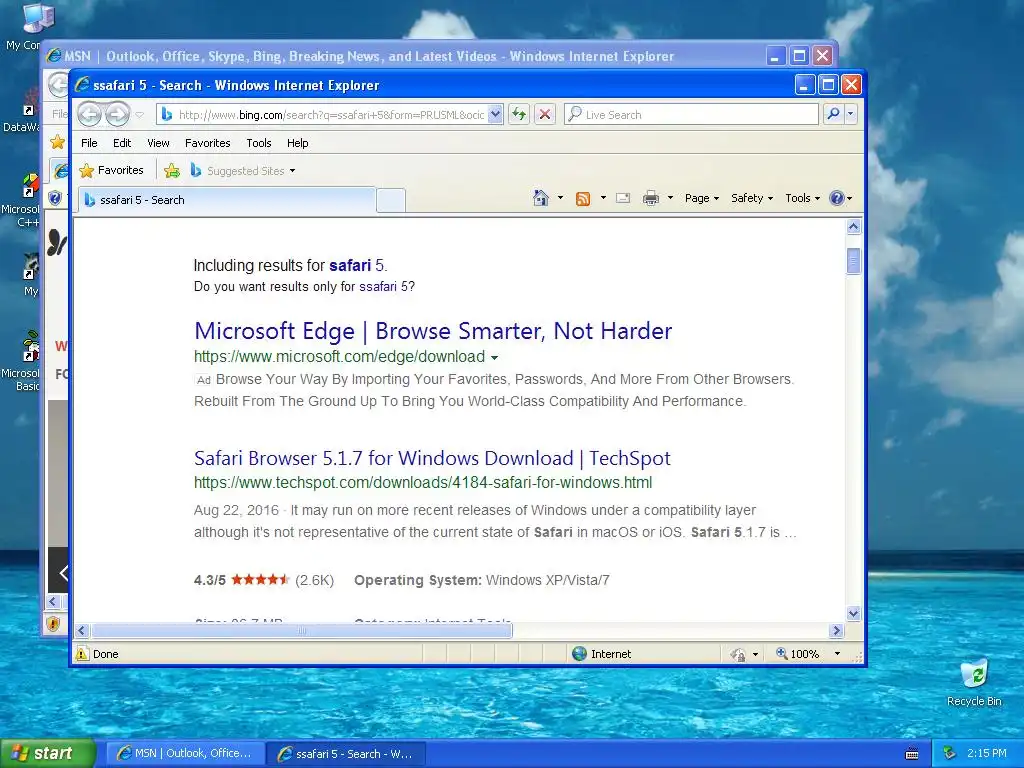Expand the feeds dropdown arrow
This screenshot has height=768, width=1024.
(603, 198)
